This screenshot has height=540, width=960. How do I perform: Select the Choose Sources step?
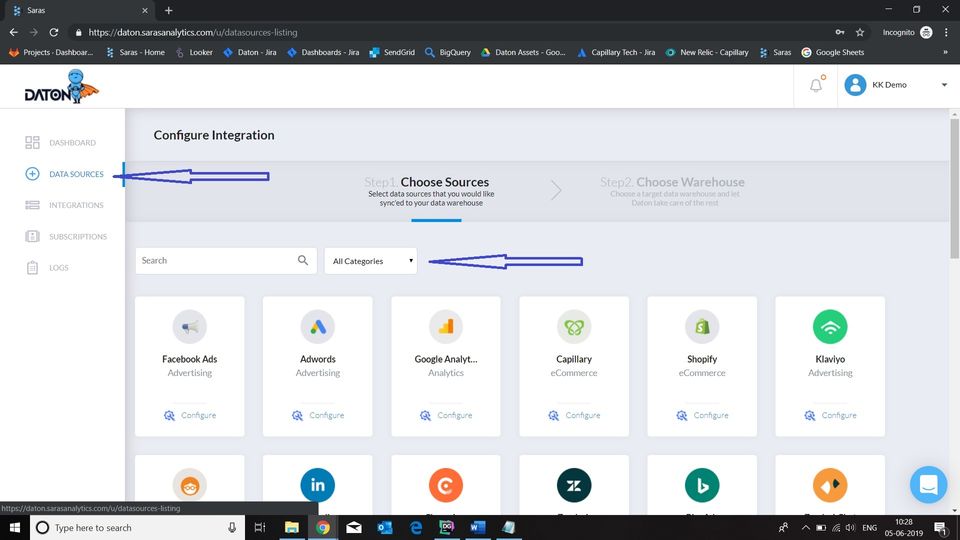(x=430, y=192)
